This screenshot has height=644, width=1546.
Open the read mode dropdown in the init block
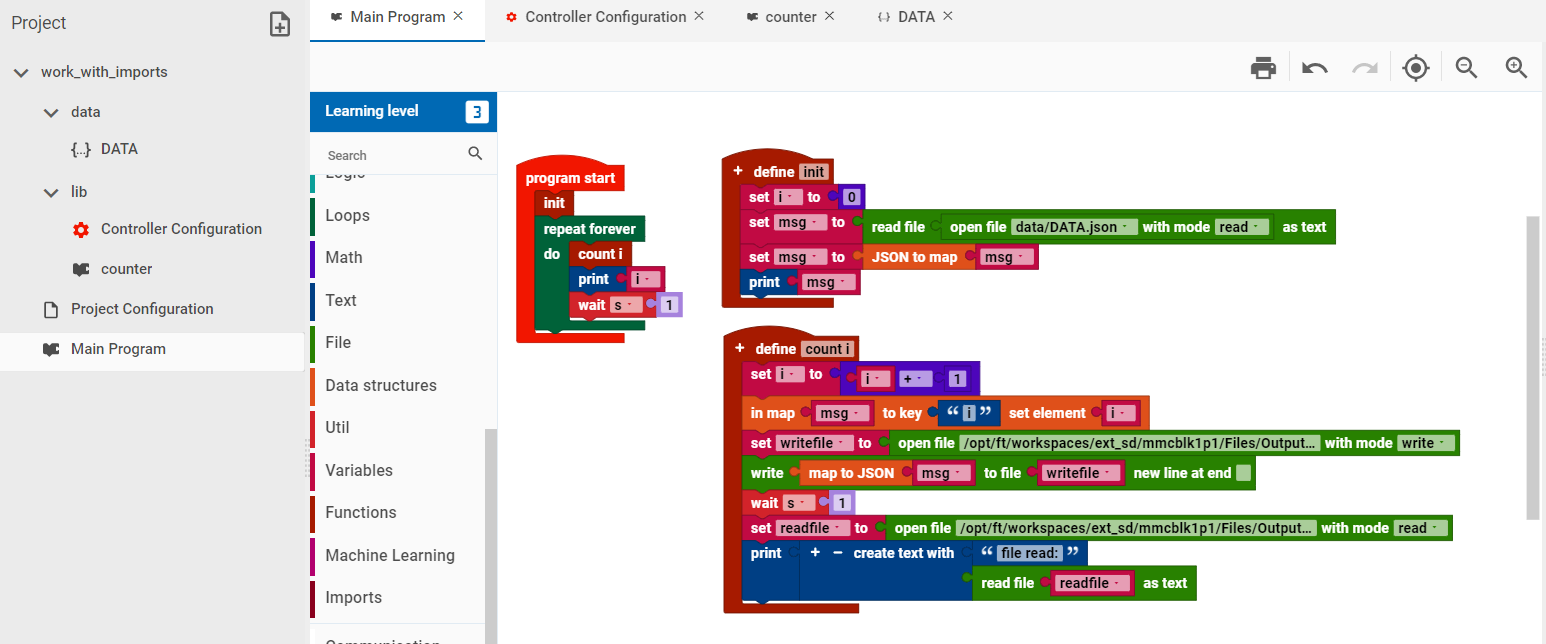(1242, 227)
